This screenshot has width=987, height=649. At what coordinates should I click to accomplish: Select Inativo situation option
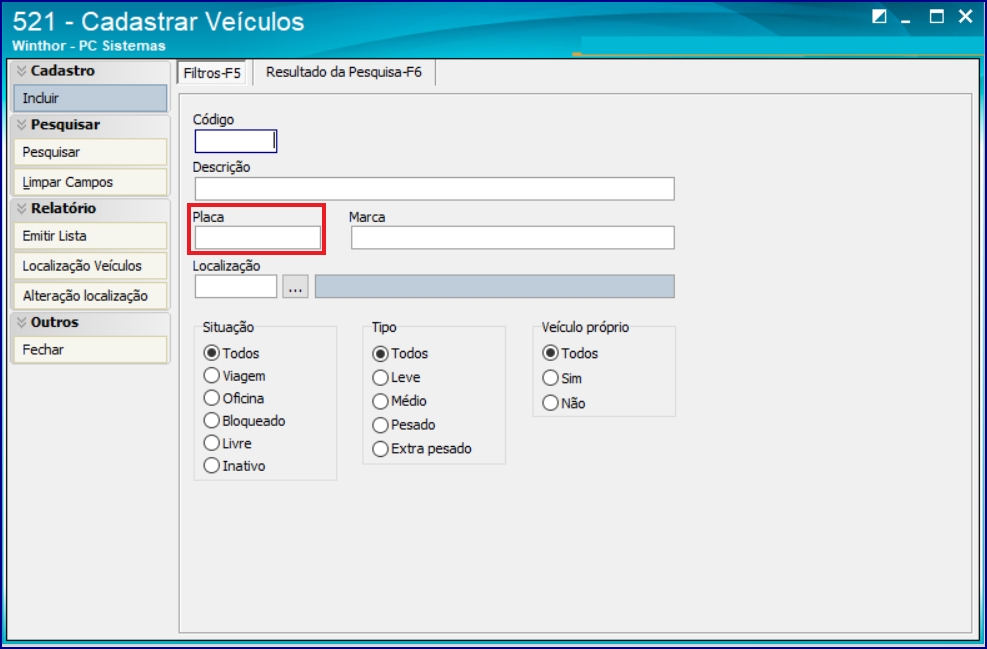click(235, 466)
